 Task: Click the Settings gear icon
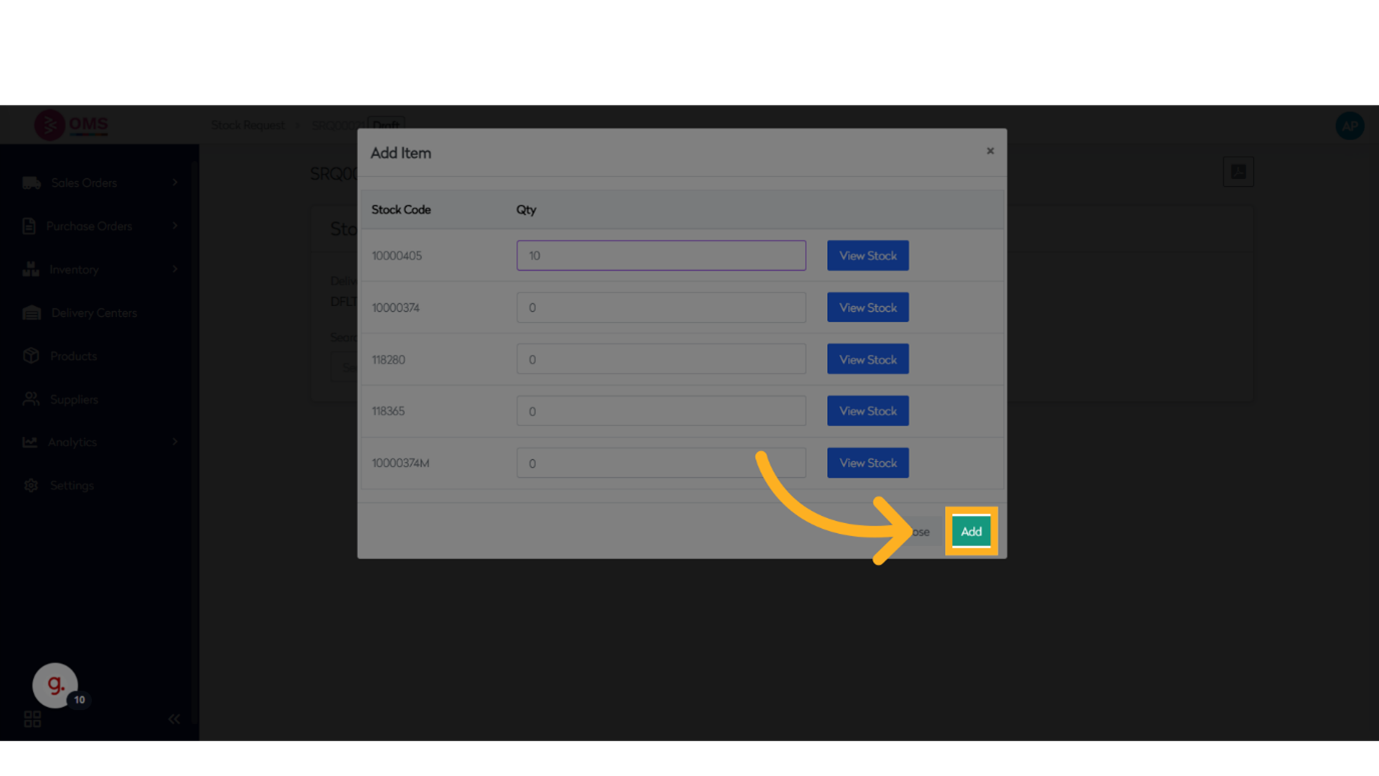tap(31, 485)
